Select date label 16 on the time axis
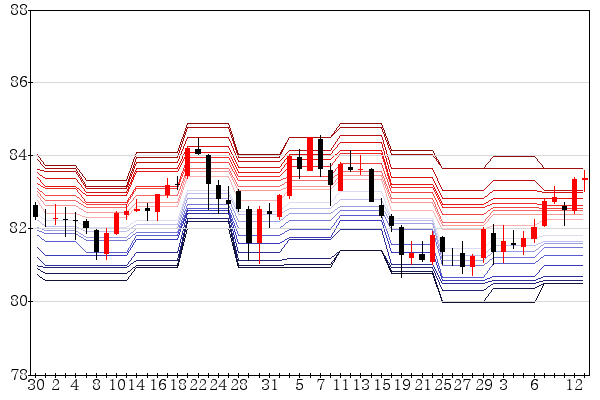 (158, 385)
